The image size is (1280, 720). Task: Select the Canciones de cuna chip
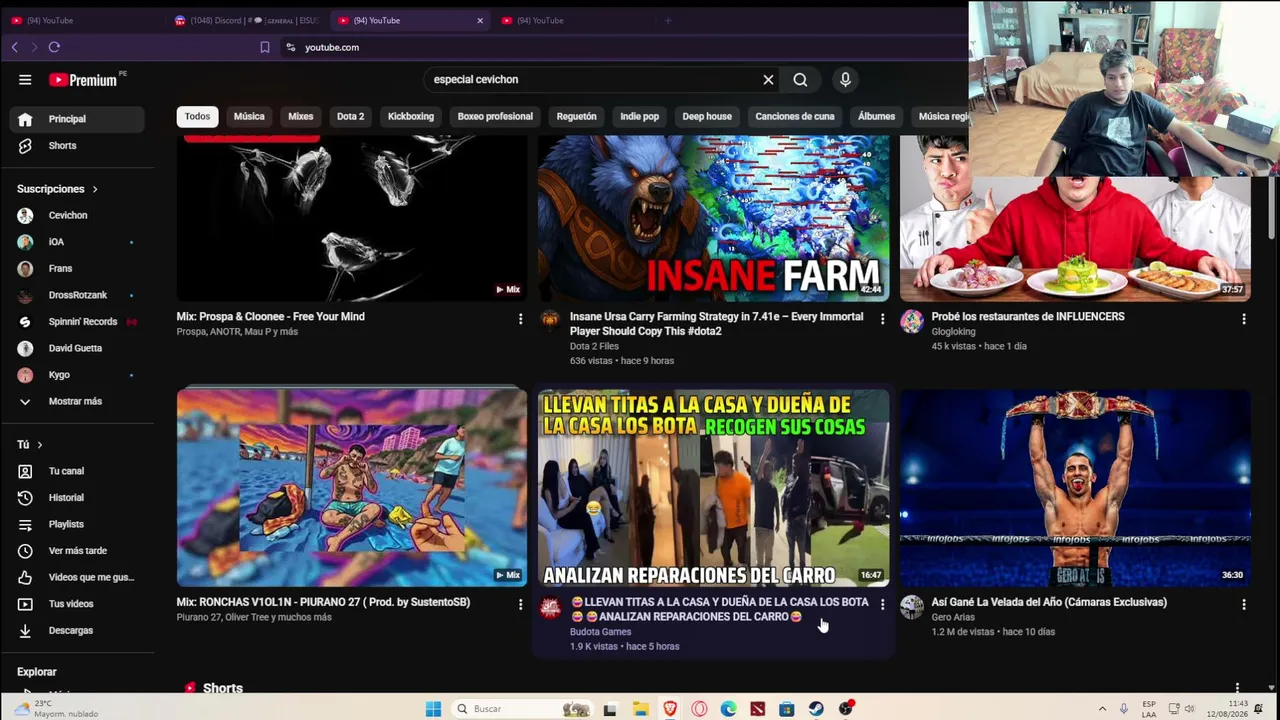pyautogui.click(x=795, y=117)
